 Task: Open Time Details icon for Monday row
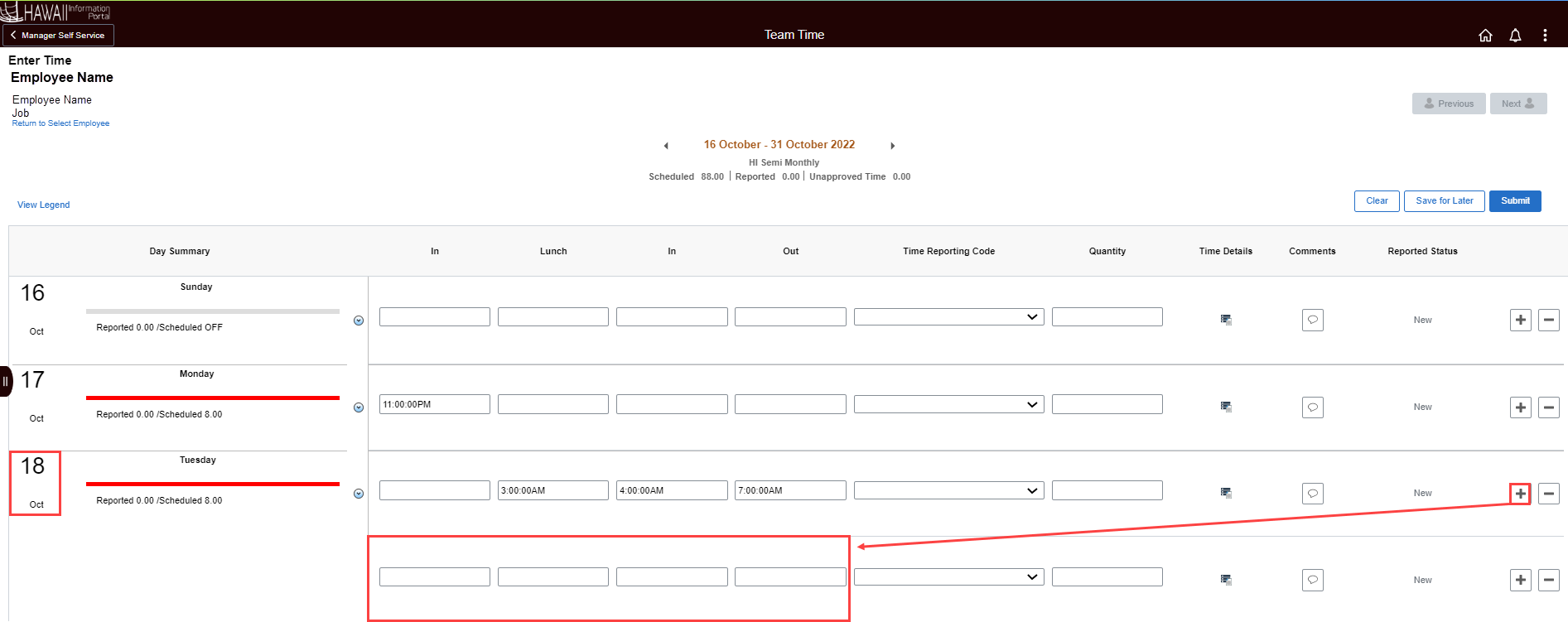click(x=1226, y=407)
